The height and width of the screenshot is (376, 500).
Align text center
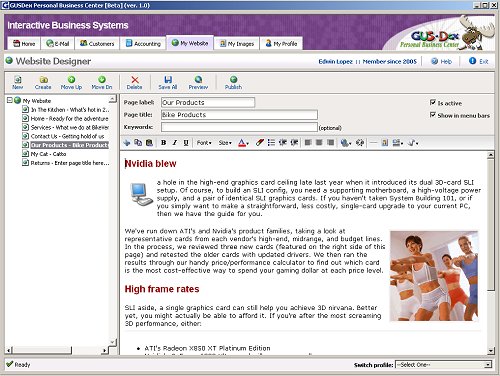(x=319, y=143)
